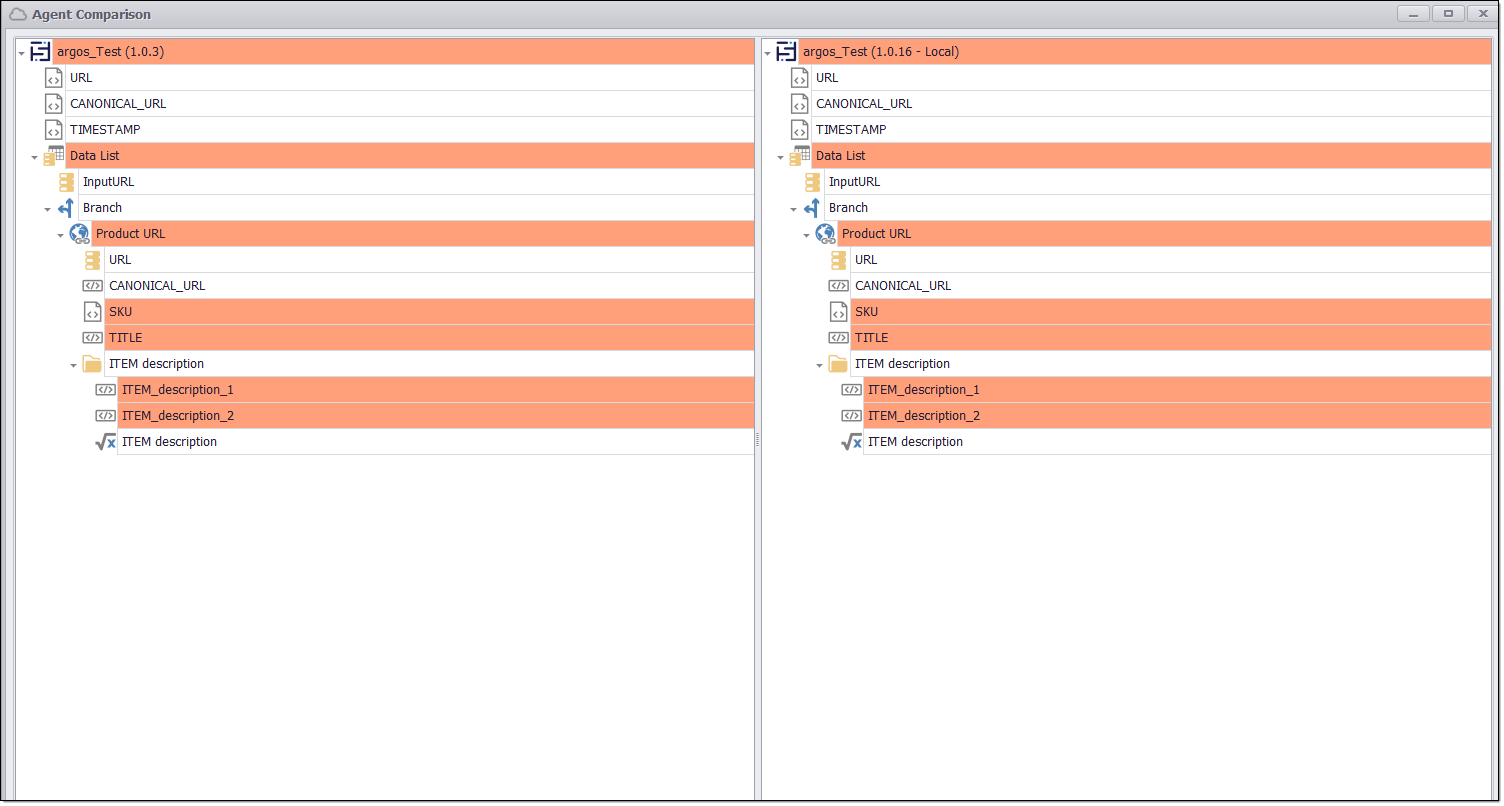Collapse the argos_Test (1.0.16 - Local) root node
Image resolution: width=1504 pixels, height=806 pixels.
tap(768, 53)
